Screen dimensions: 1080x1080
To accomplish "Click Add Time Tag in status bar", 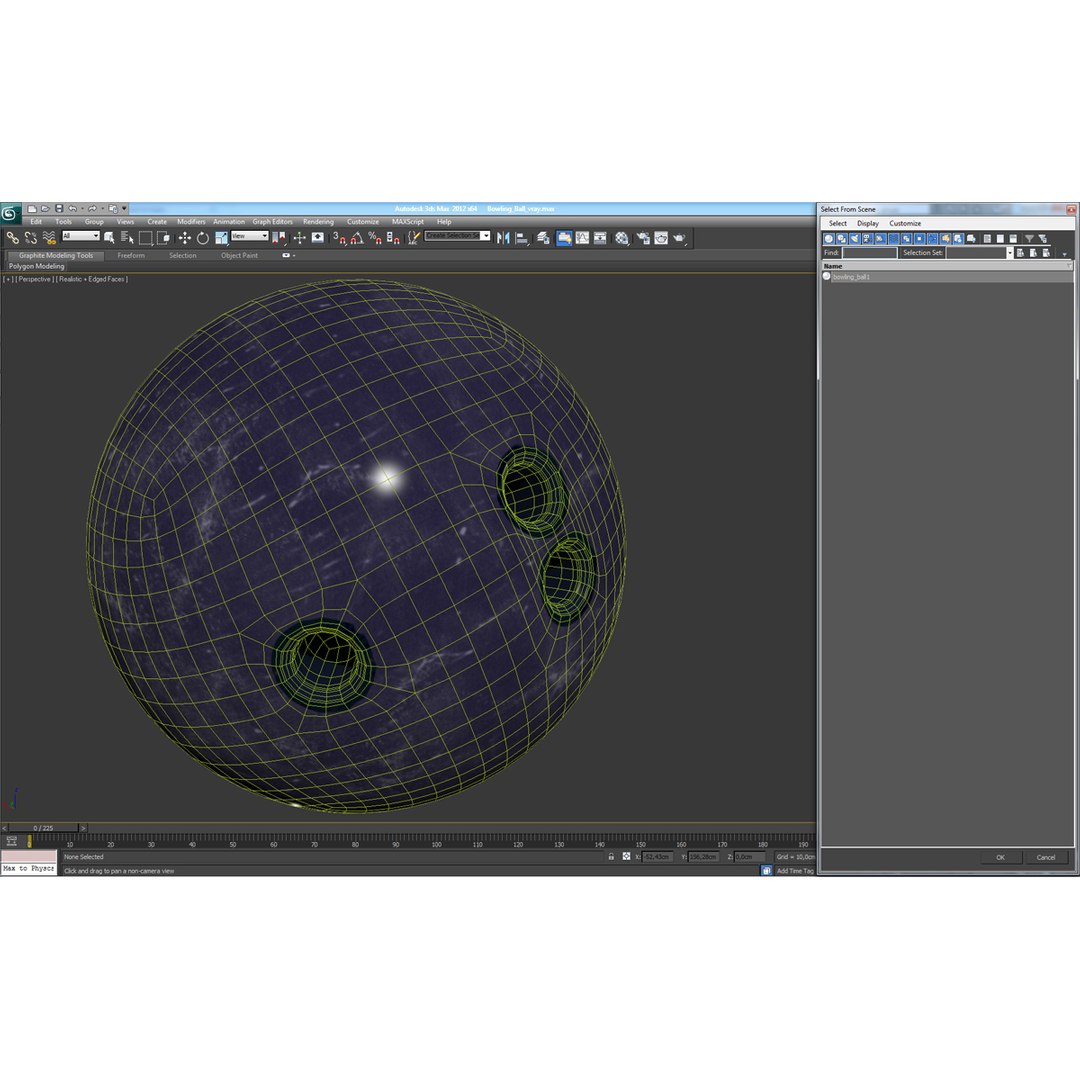I will tap(795, 871).
